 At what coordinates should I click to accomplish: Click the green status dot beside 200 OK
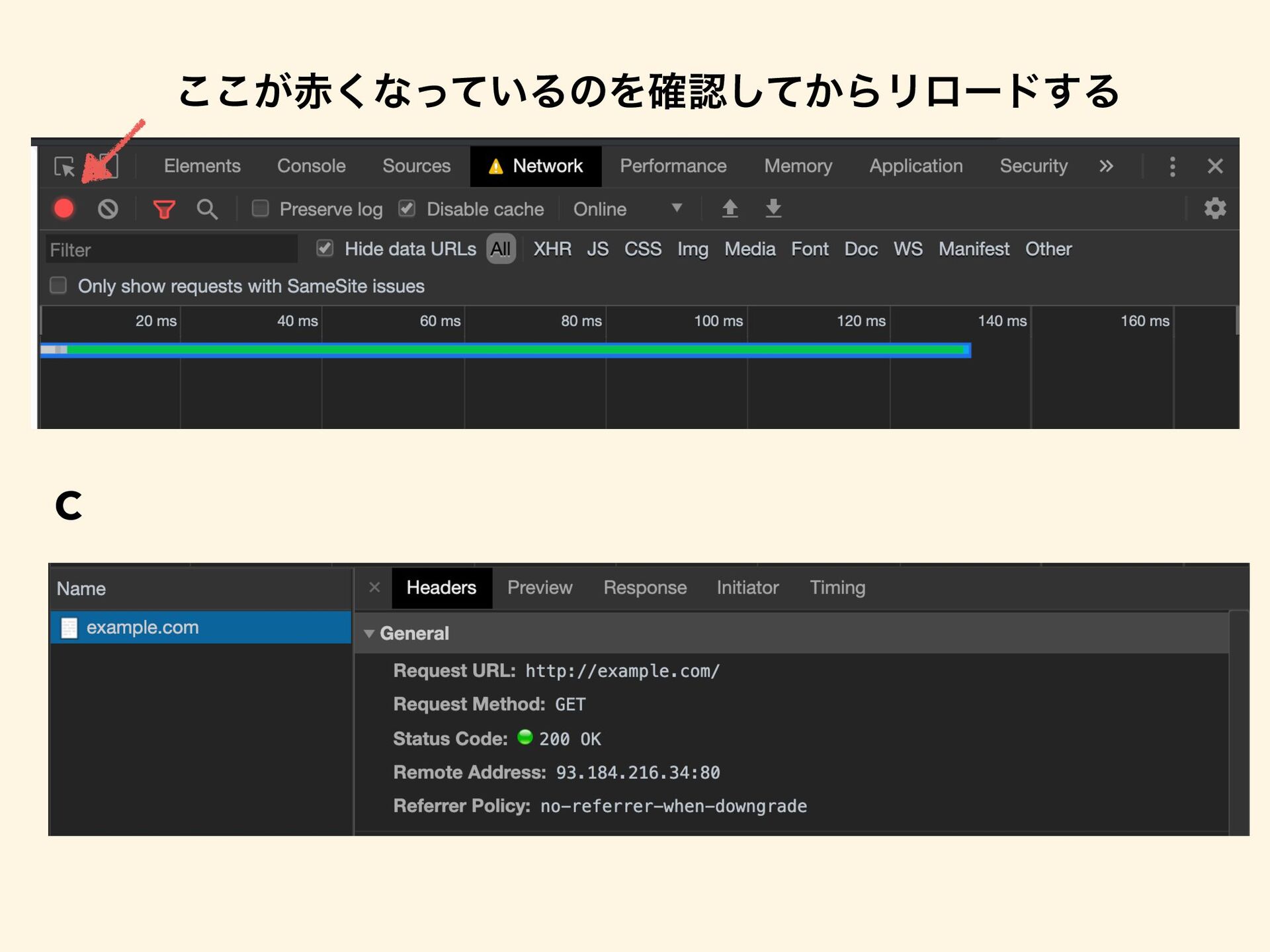(525, 738)
